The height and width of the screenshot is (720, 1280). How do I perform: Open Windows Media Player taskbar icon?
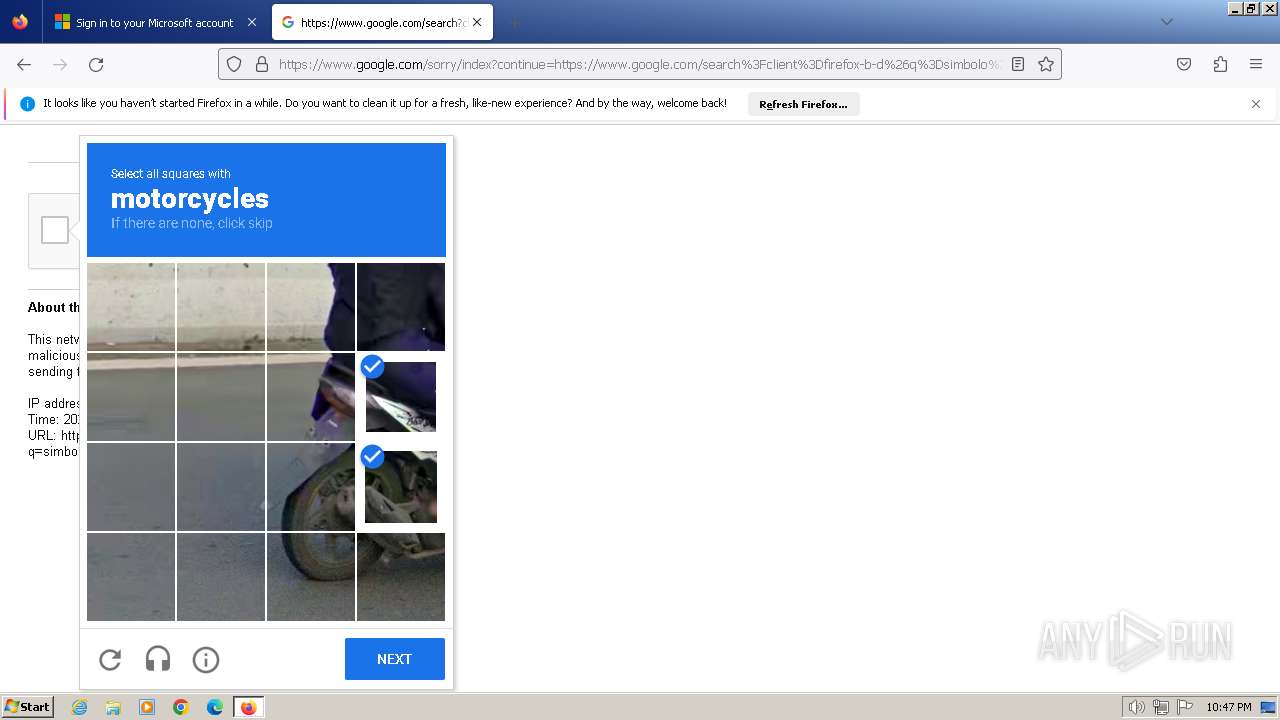[147, 707]
